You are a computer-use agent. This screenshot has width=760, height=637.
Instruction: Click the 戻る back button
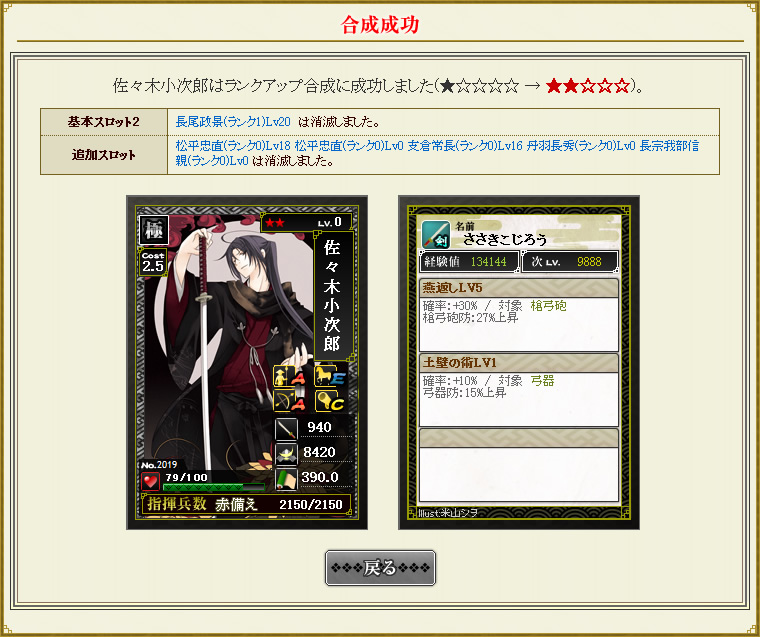tap(380, 568)
